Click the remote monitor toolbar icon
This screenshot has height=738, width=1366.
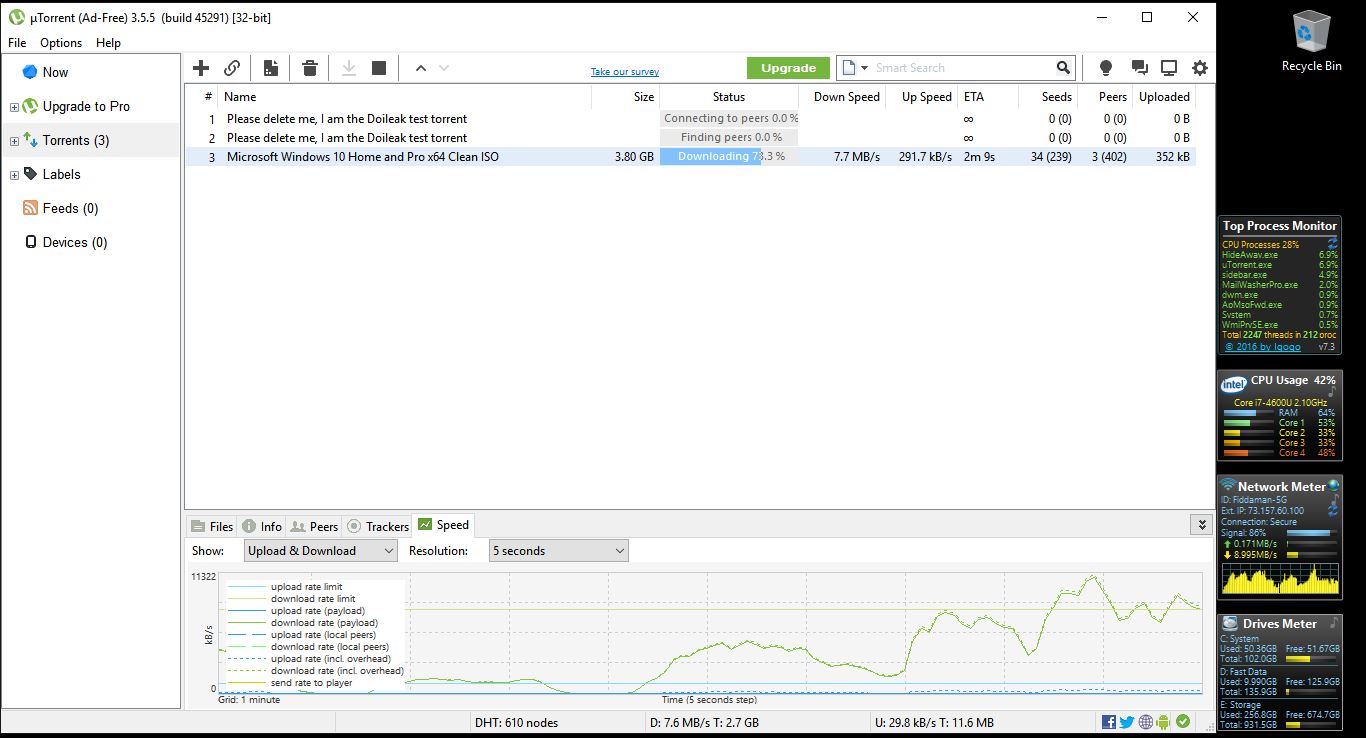(1169, 68)
